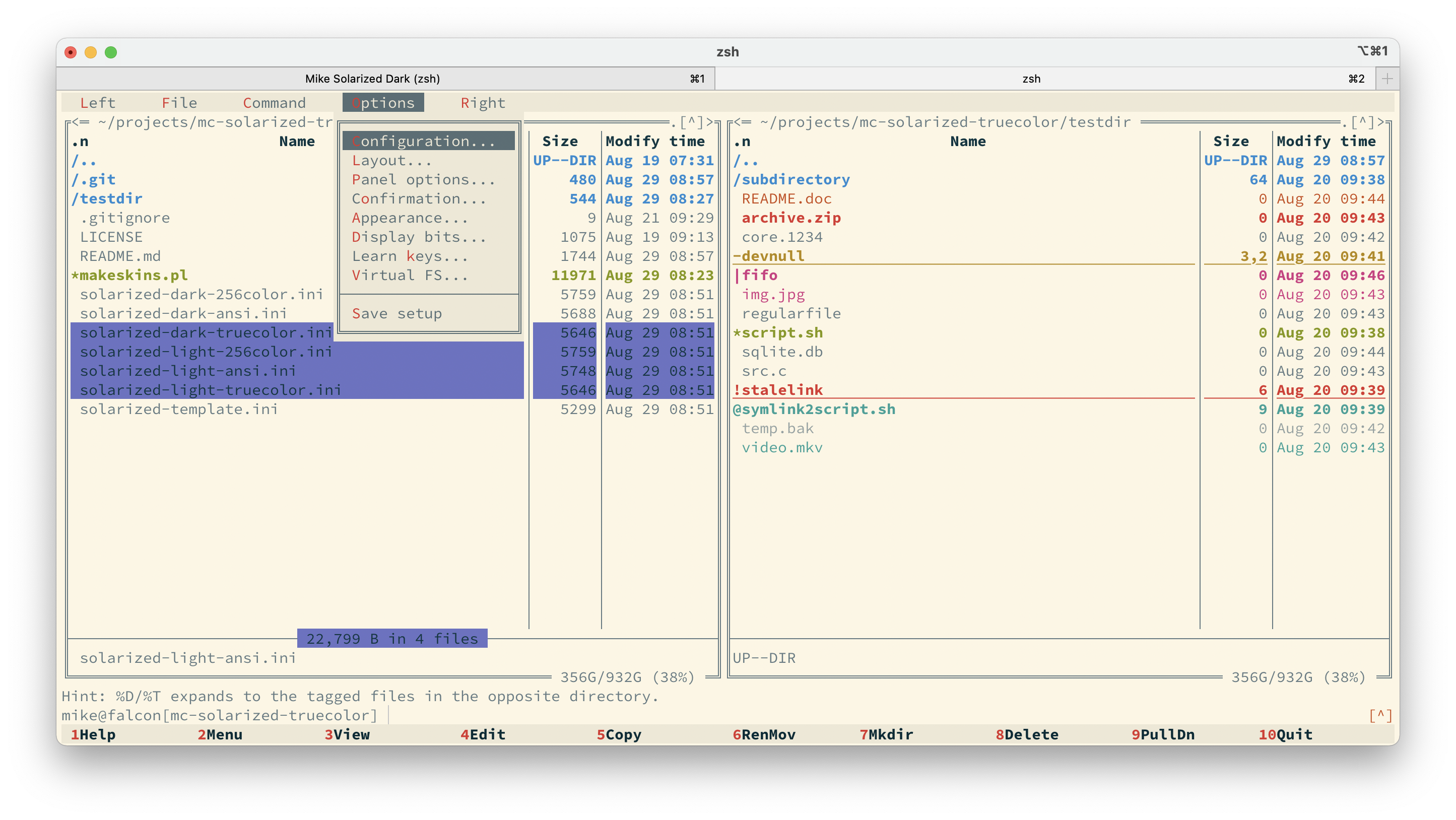
Task: Click right panel history forward arrow '>'
Action: click(1381, 122)
